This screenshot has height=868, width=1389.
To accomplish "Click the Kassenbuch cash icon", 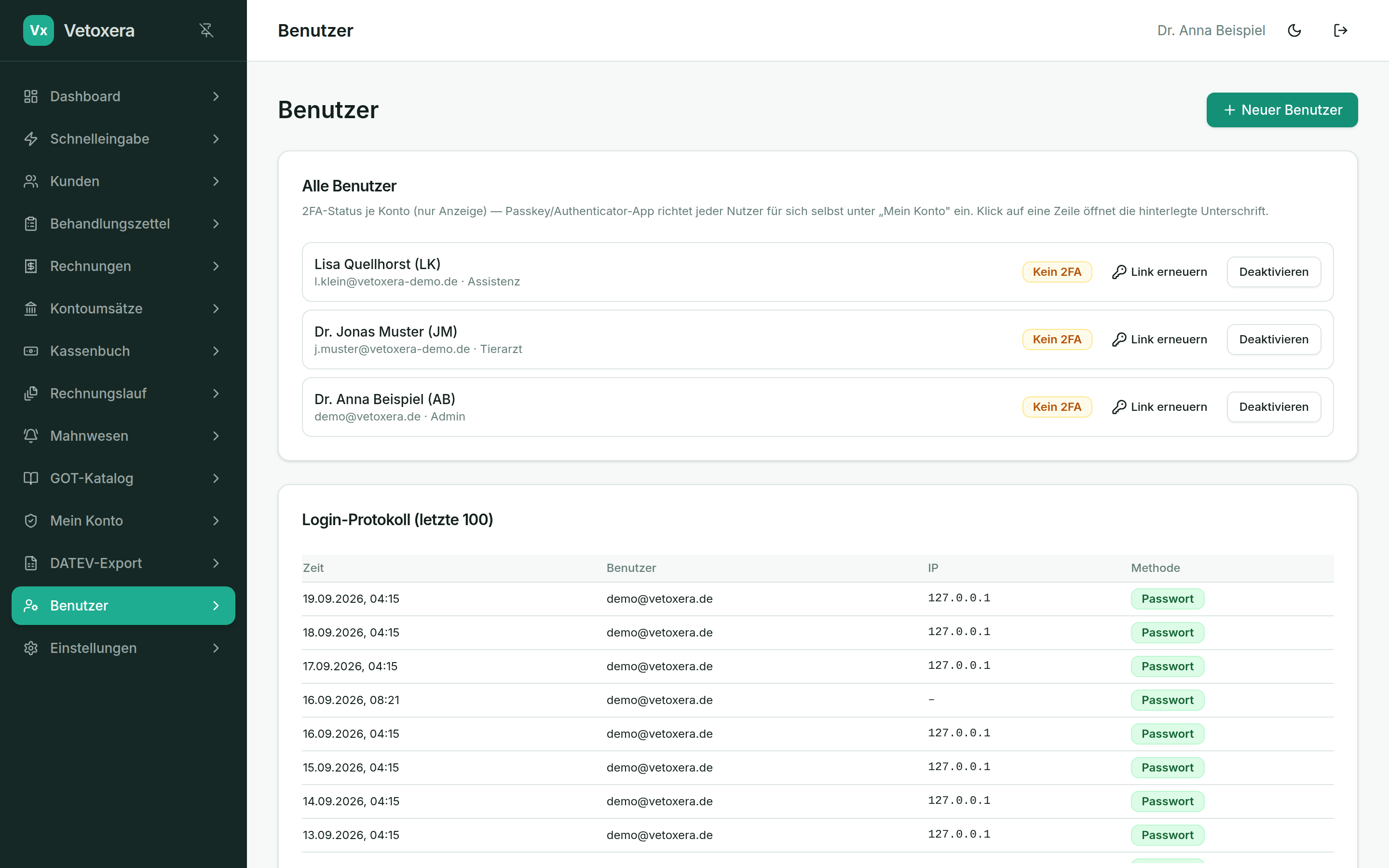I will click(31, 352).
